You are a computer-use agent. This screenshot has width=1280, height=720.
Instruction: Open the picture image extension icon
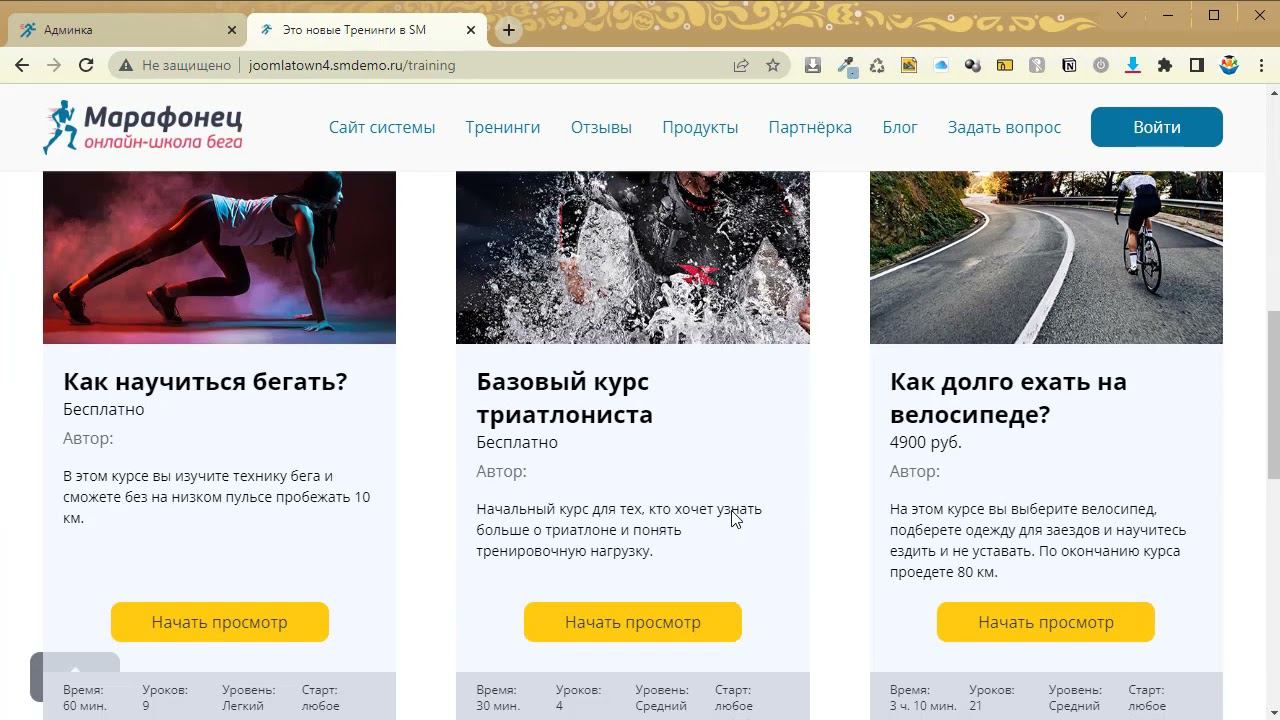909,65
